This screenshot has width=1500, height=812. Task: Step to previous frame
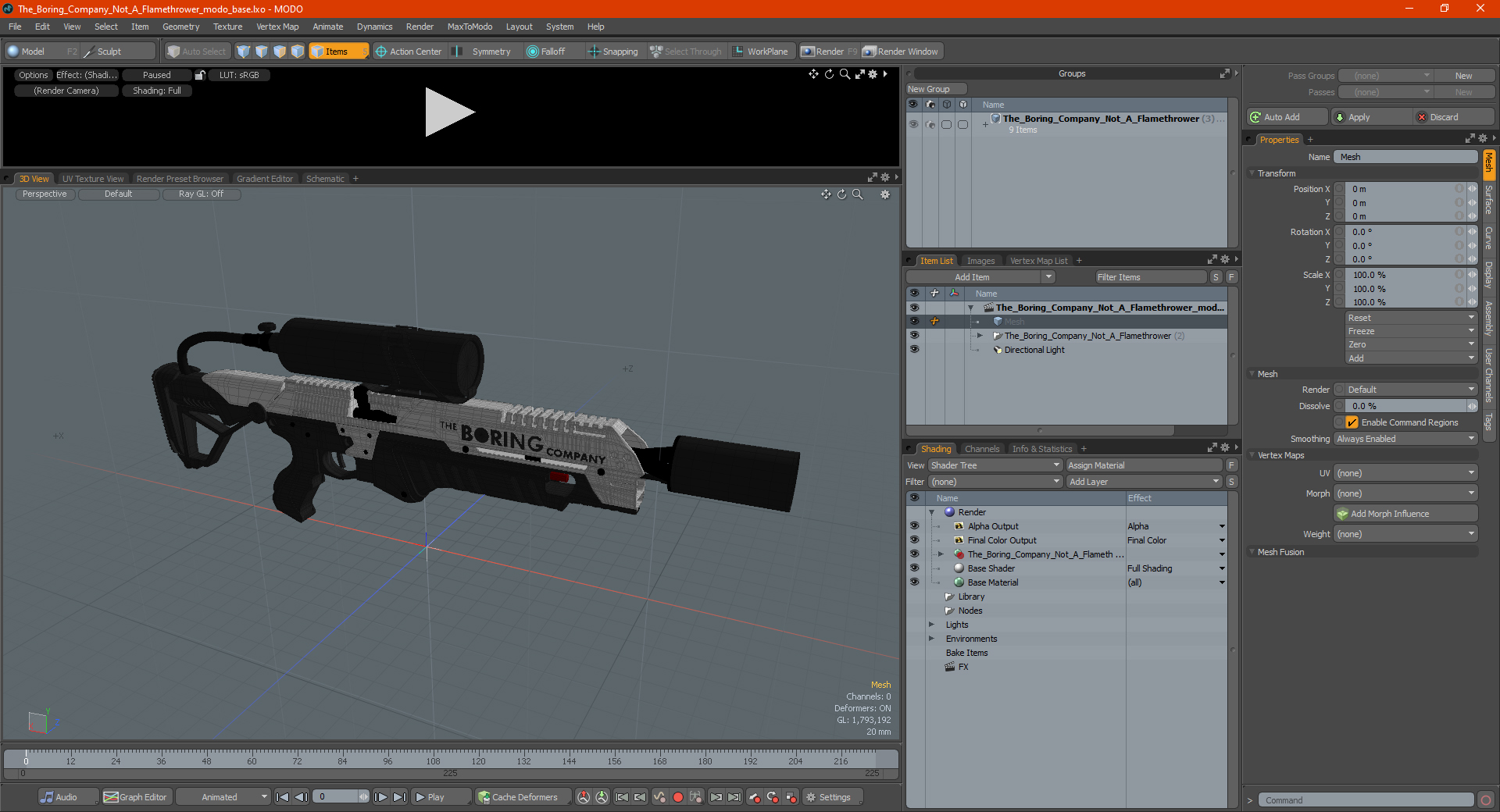[301, 797]
